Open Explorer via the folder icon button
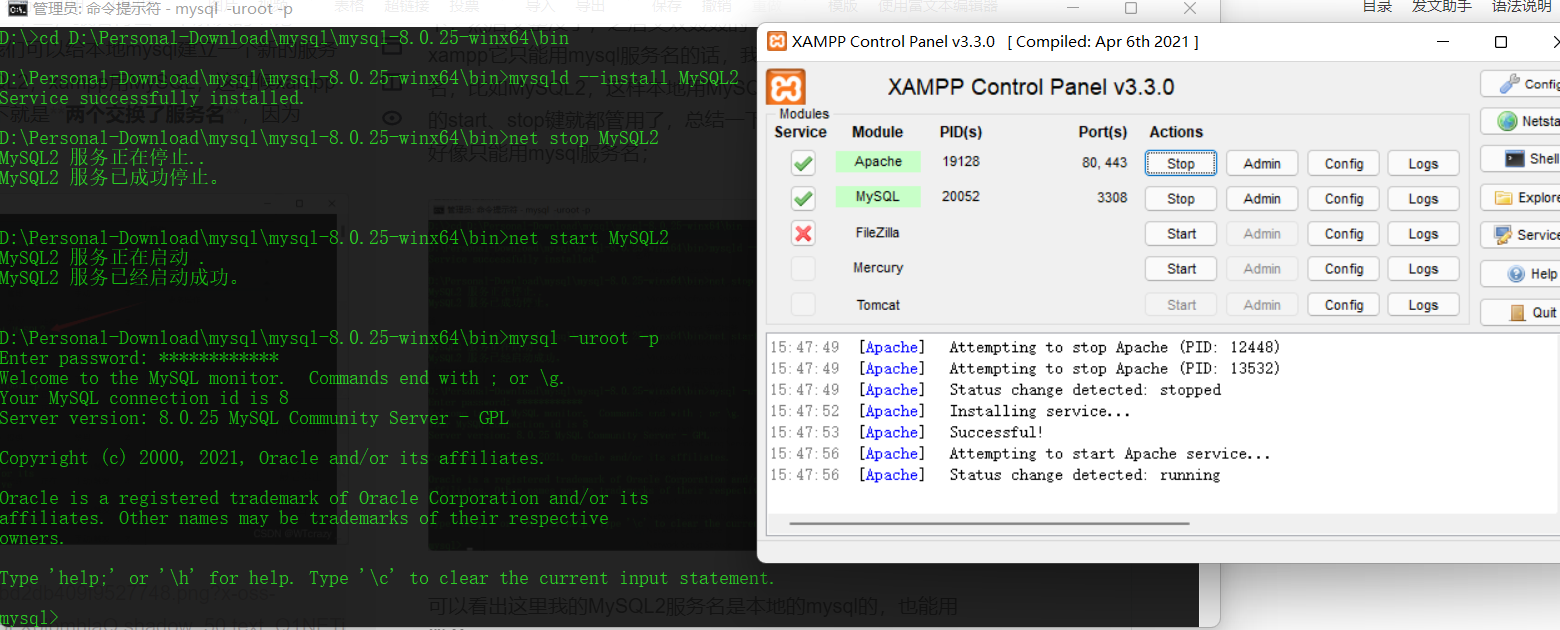The image size is (1560, 630). click(1520, 198)
